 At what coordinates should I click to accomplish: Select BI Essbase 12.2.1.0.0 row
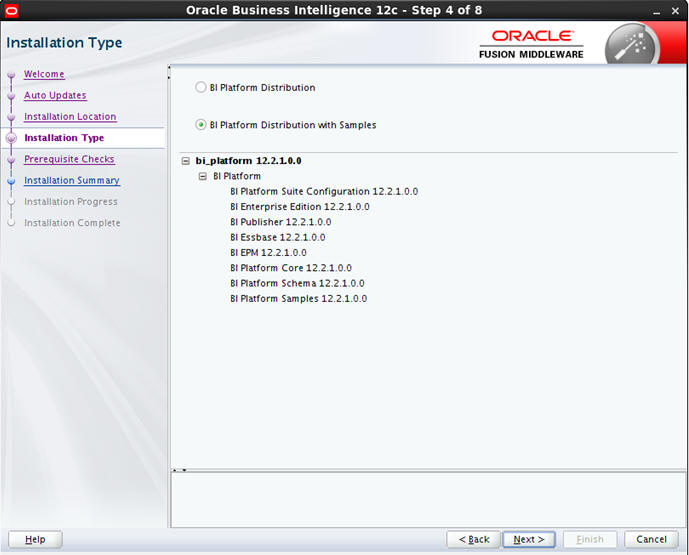click(x=278, y=238)
